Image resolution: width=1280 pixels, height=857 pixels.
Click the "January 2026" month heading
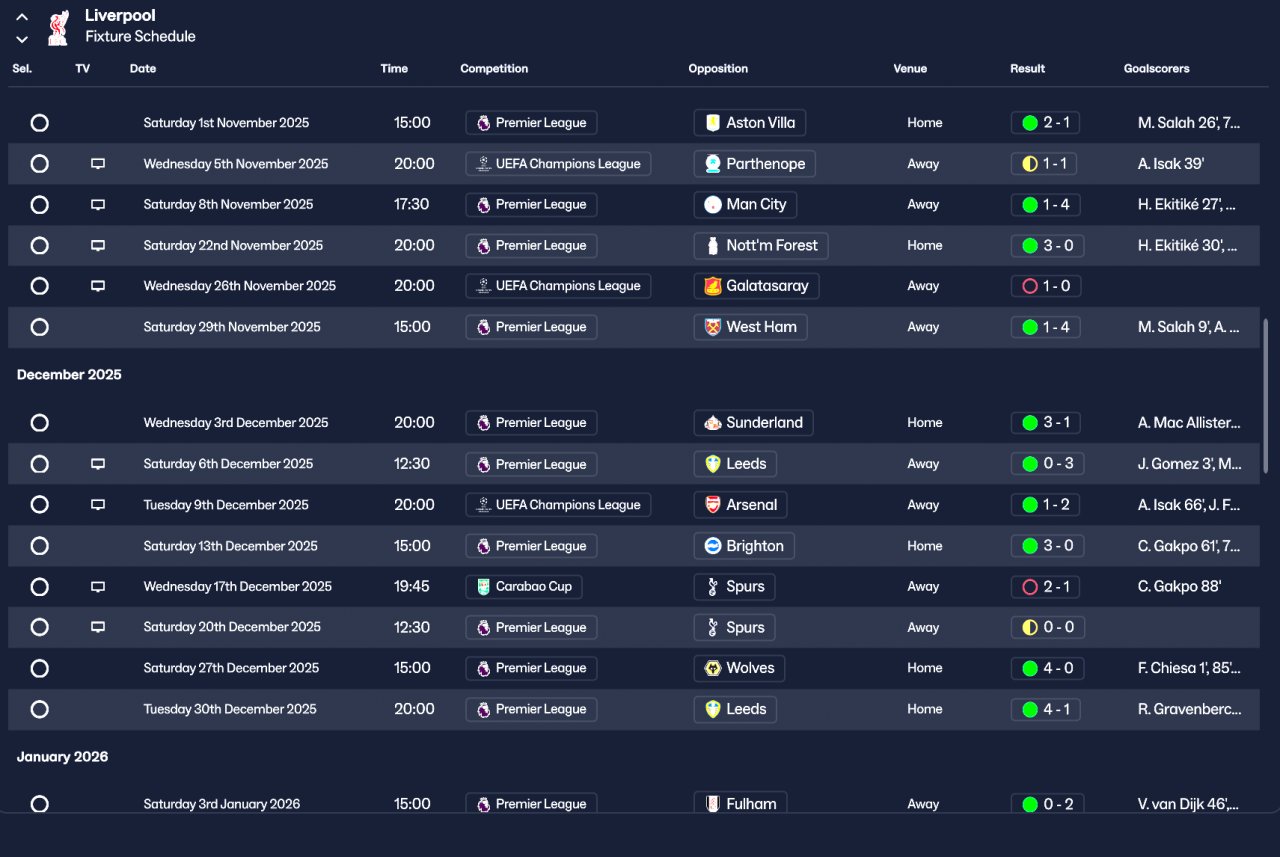[x=62, y=757]
